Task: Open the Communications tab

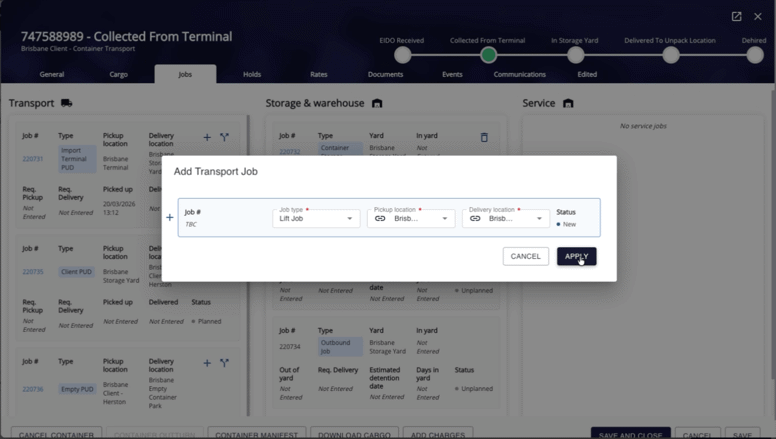Action: [520, 74]
